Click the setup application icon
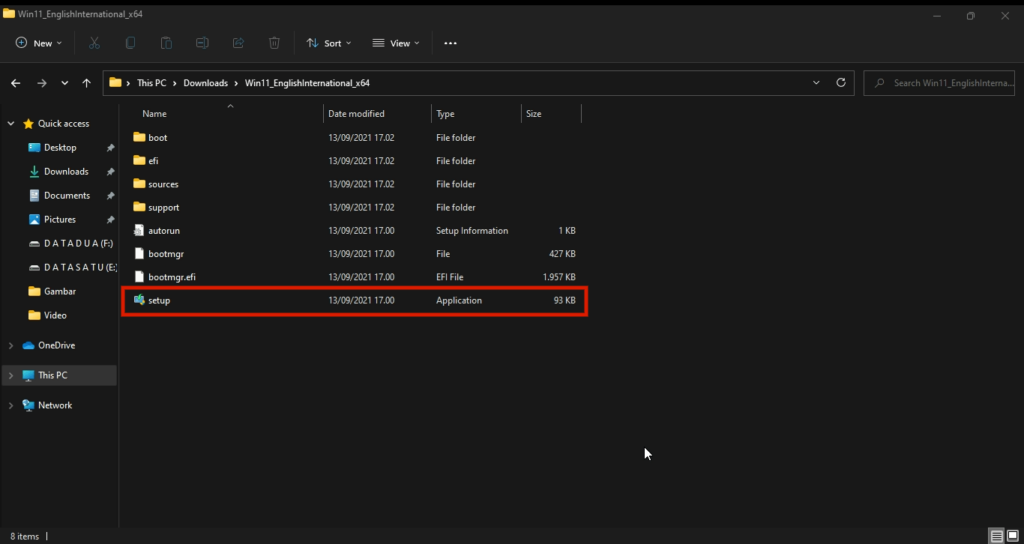Screen dimensions: 1024x544 [x=138, y=300]
